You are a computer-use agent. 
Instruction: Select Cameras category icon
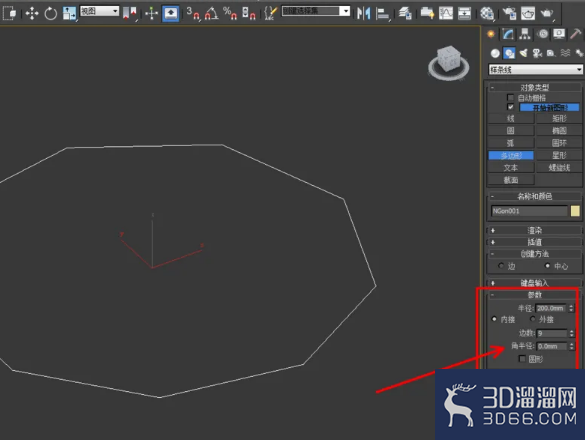click(x=537, y=53)
